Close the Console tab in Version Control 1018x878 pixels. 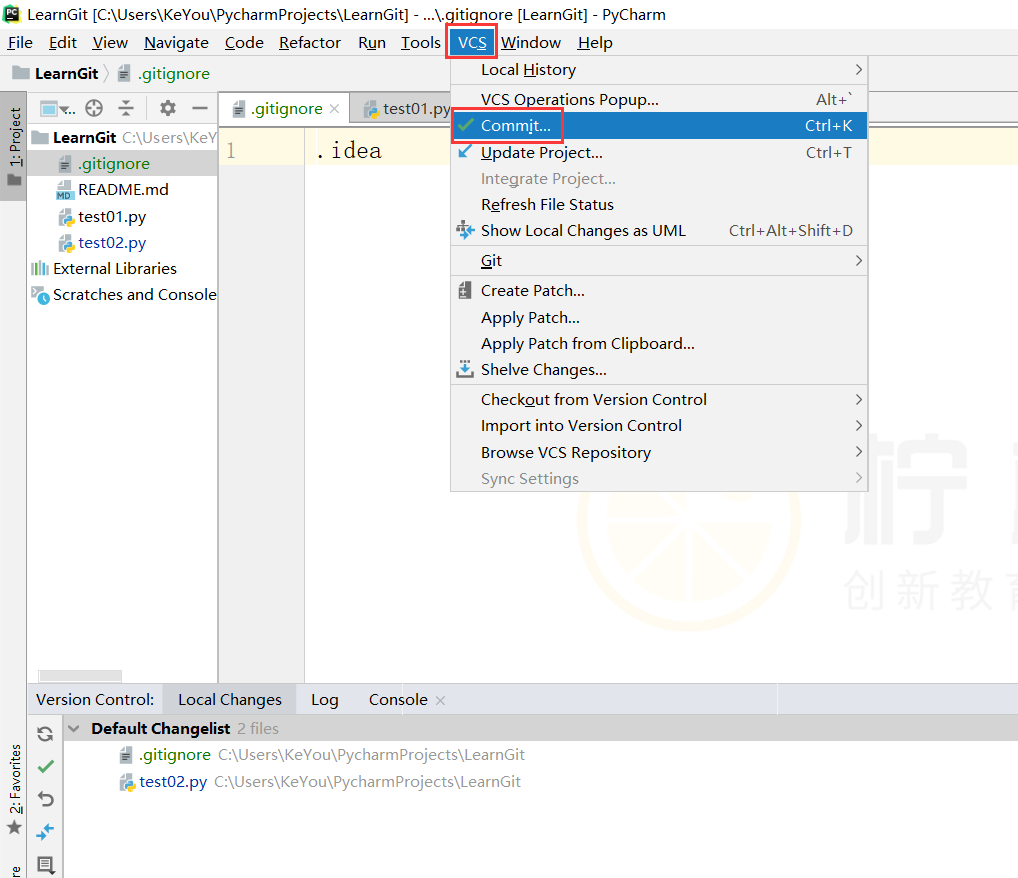[x=440, y=700]
